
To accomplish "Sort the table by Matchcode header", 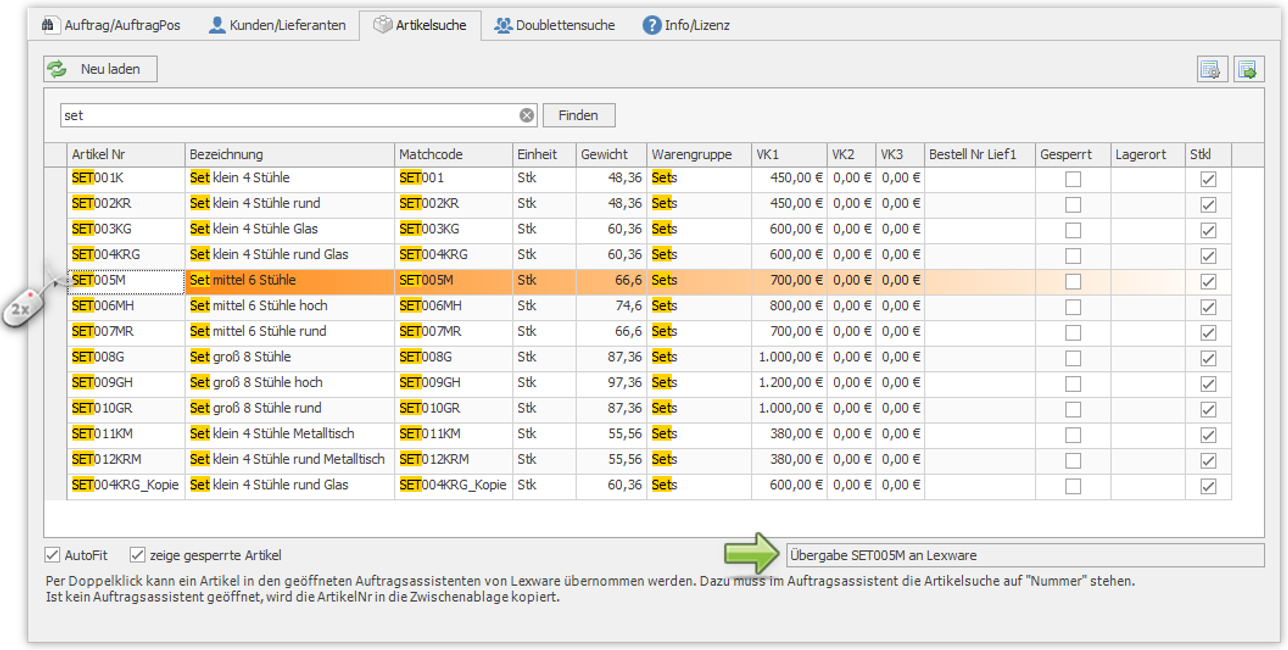I will click(x=453, y=155).
